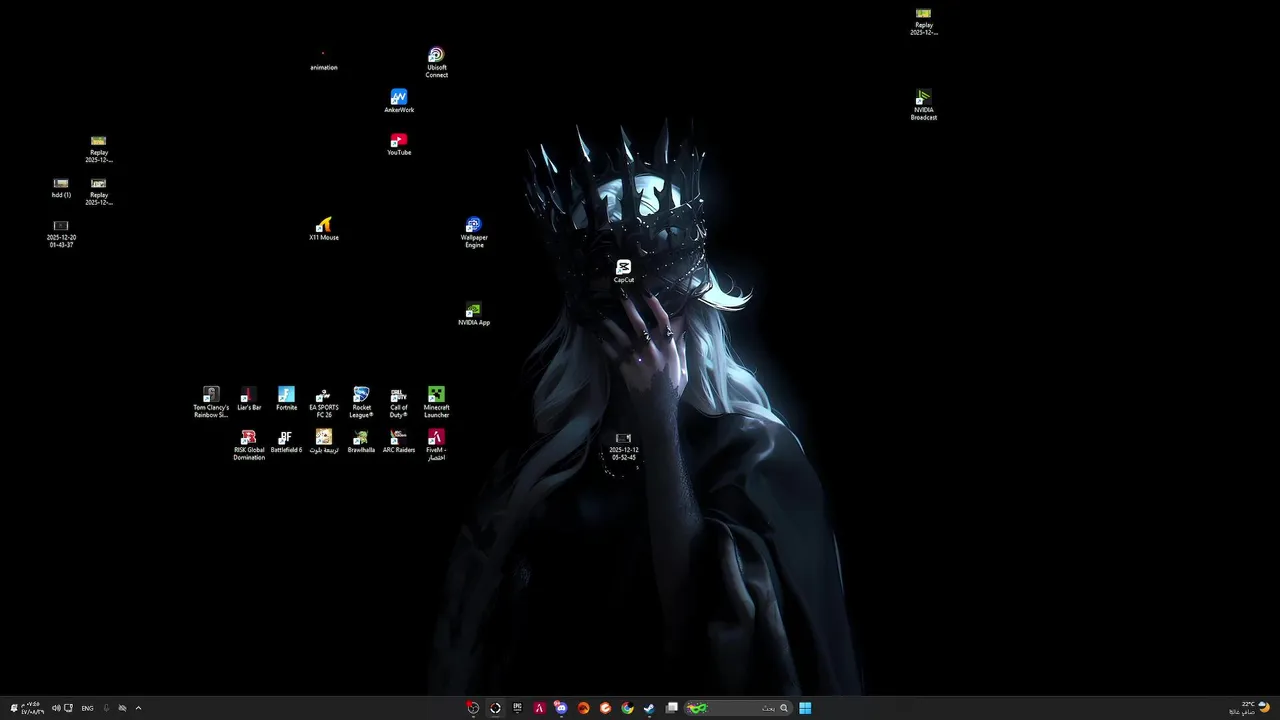The width and height of the screenshot is (1280, 720).
Task: Expand hidden system tray icons chevron
Action: [138, 708]
